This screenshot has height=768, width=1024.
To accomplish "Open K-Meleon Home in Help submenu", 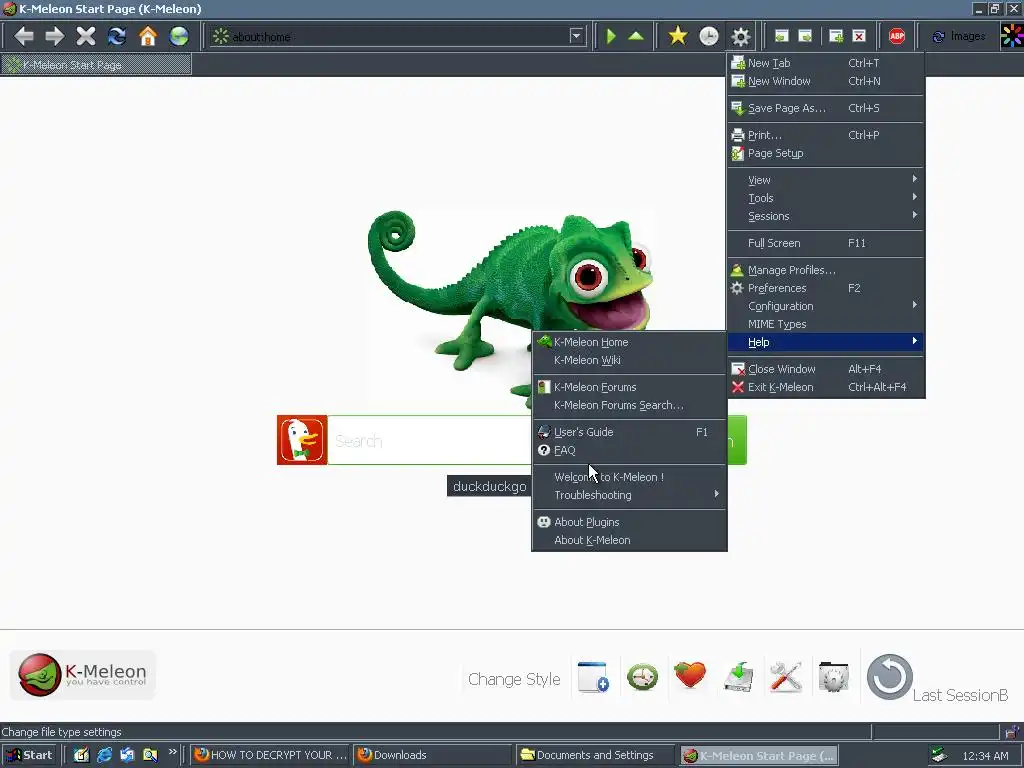I will point(630,342).
